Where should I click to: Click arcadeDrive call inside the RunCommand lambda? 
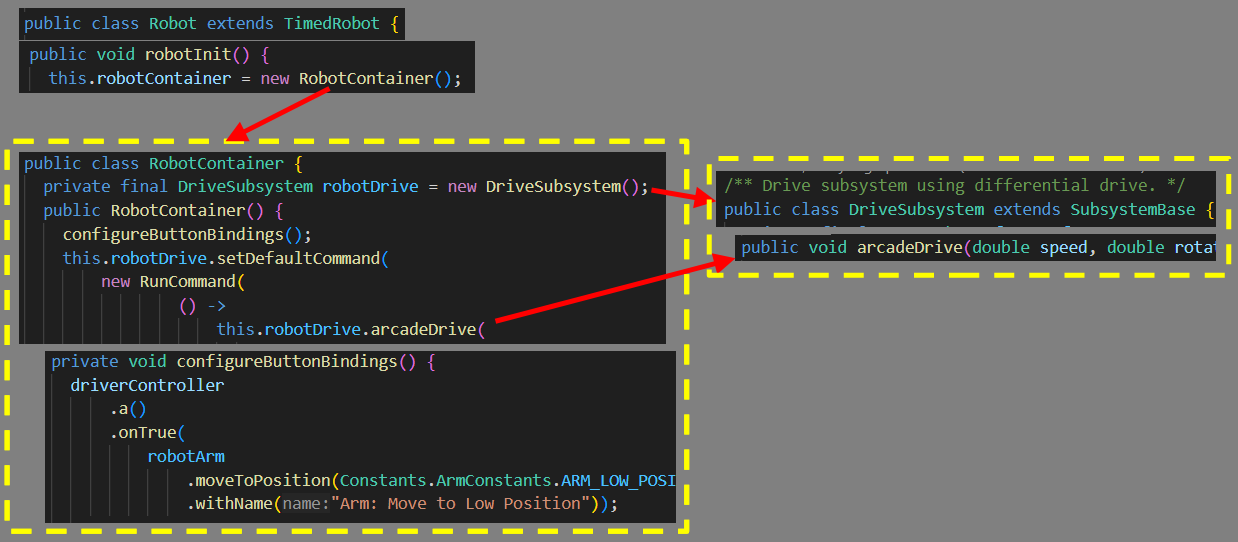(424, 329)
